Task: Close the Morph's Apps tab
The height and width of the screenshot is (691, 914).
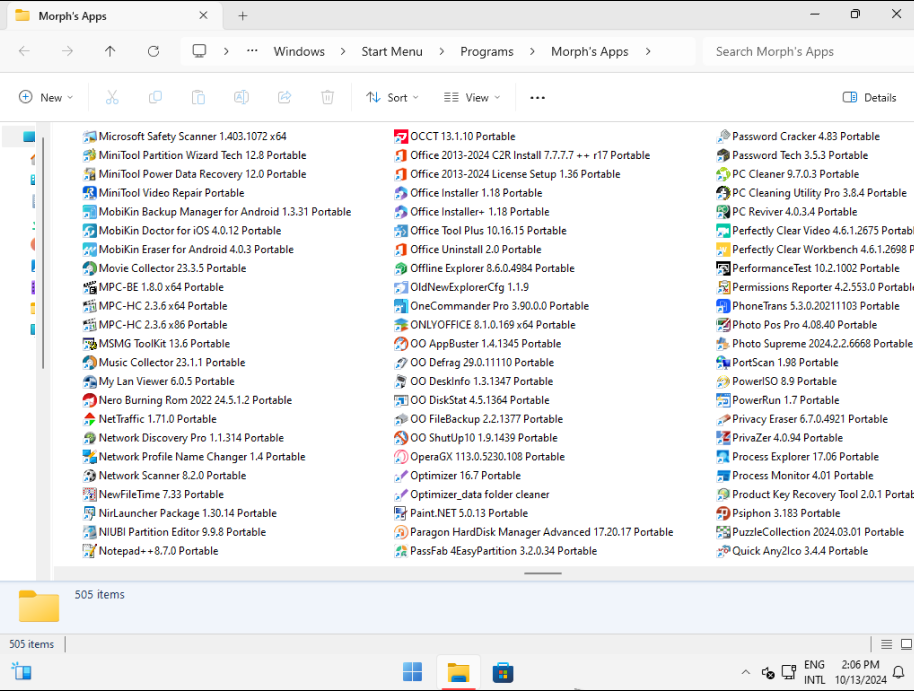Action: click(203, 15)
